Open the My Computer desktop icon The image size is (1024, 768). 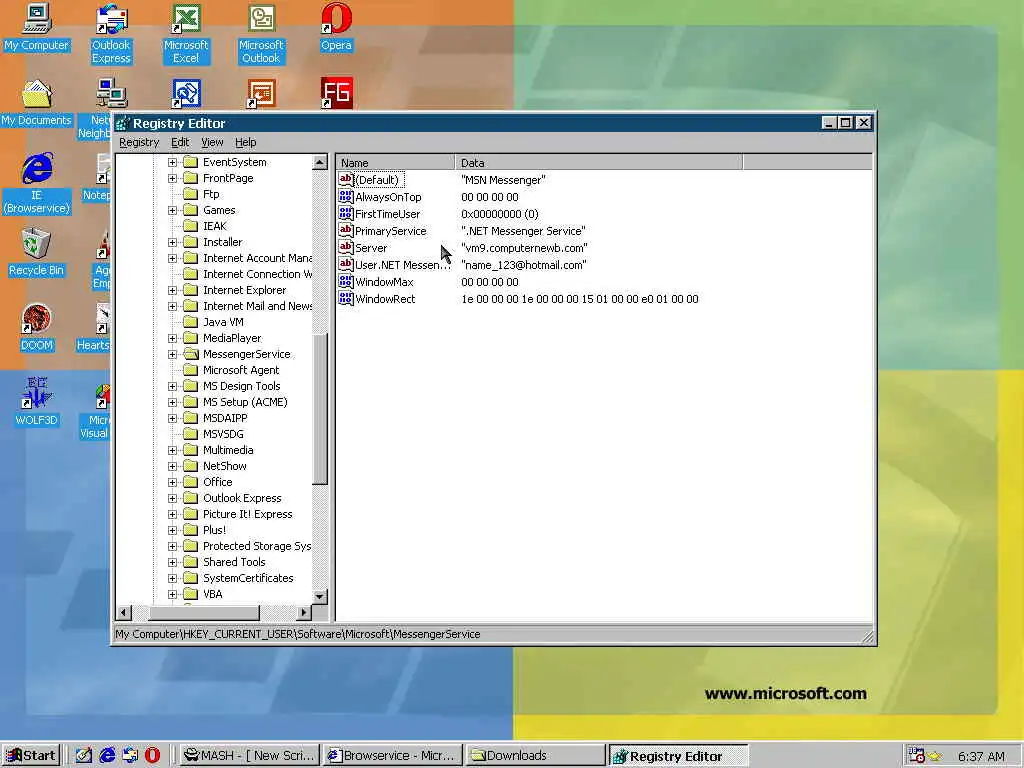point(37,27)
